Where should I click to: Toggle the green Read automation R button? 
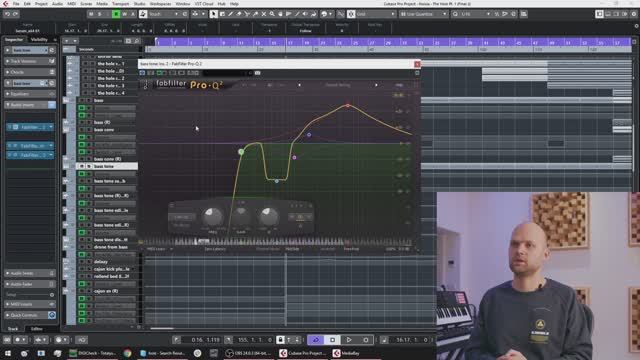pyautogui.click(x=116, y=14)
